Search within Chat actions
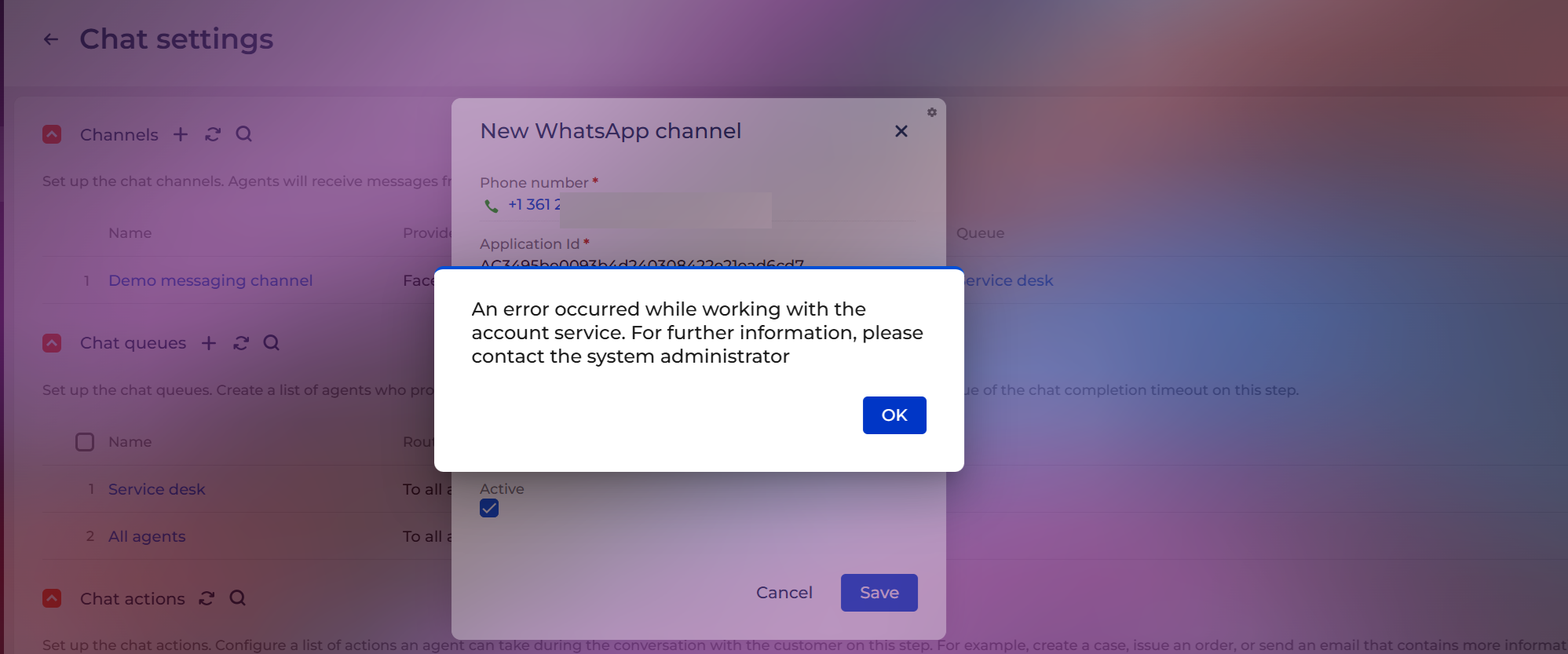The width and height of the screenshot is (1568, 654). tap(238, 598)
